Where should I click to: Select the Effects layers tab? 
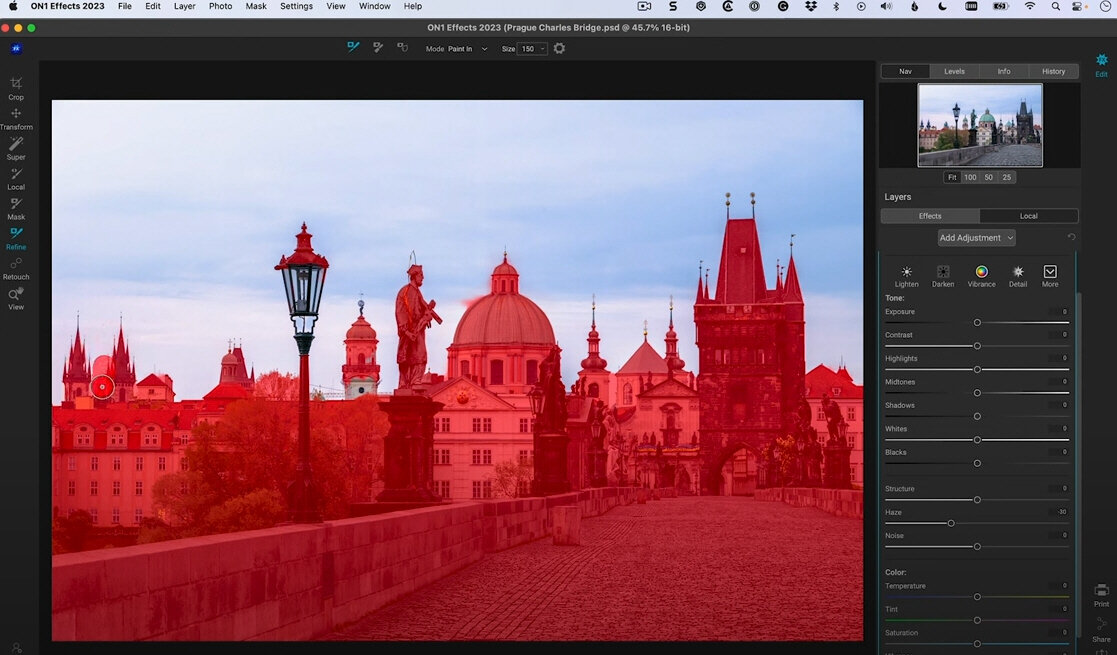click(x=930, y=216)
